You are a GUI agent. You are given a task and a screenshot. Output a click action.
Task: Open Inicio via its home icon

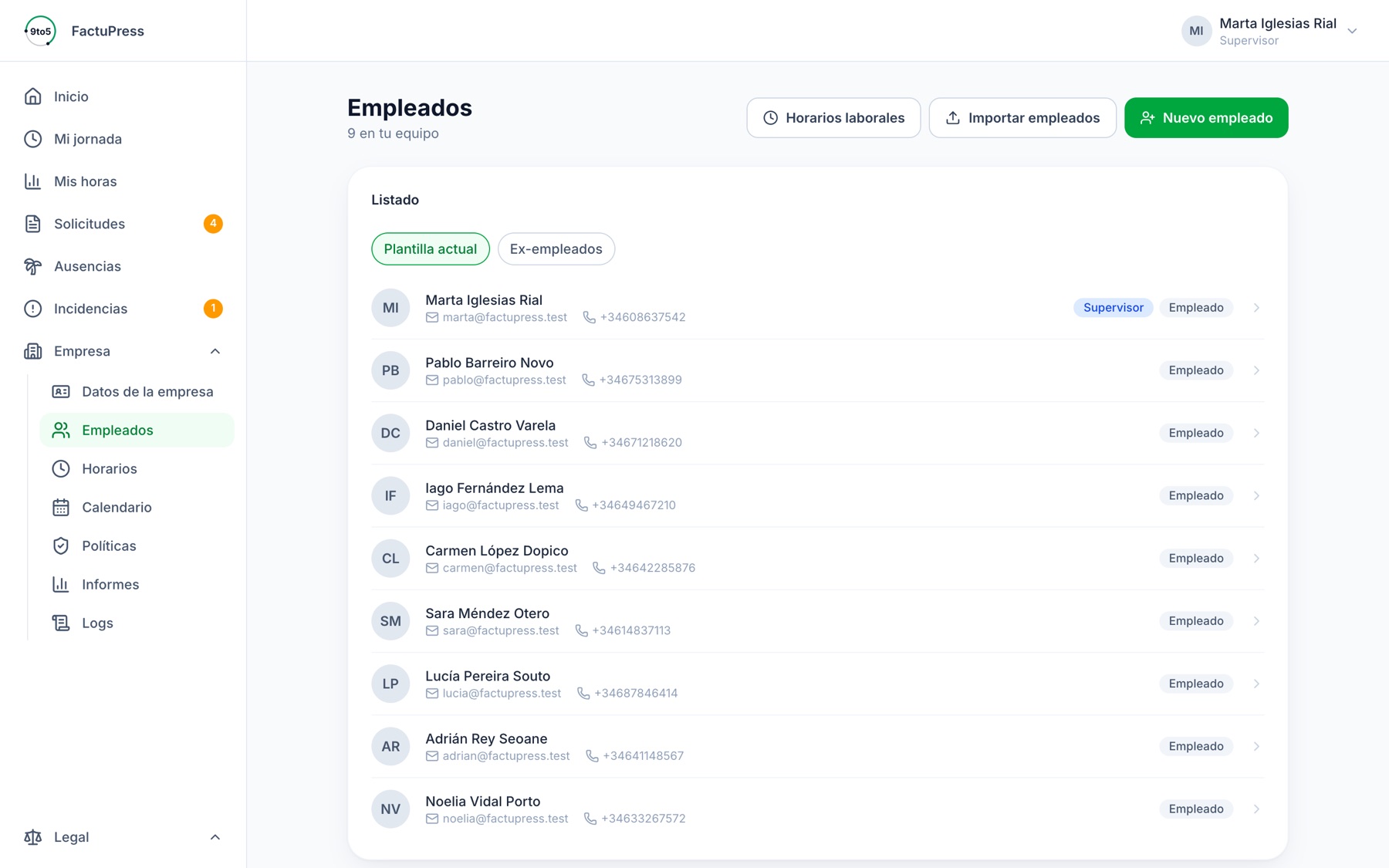click(x=32, y=96)
